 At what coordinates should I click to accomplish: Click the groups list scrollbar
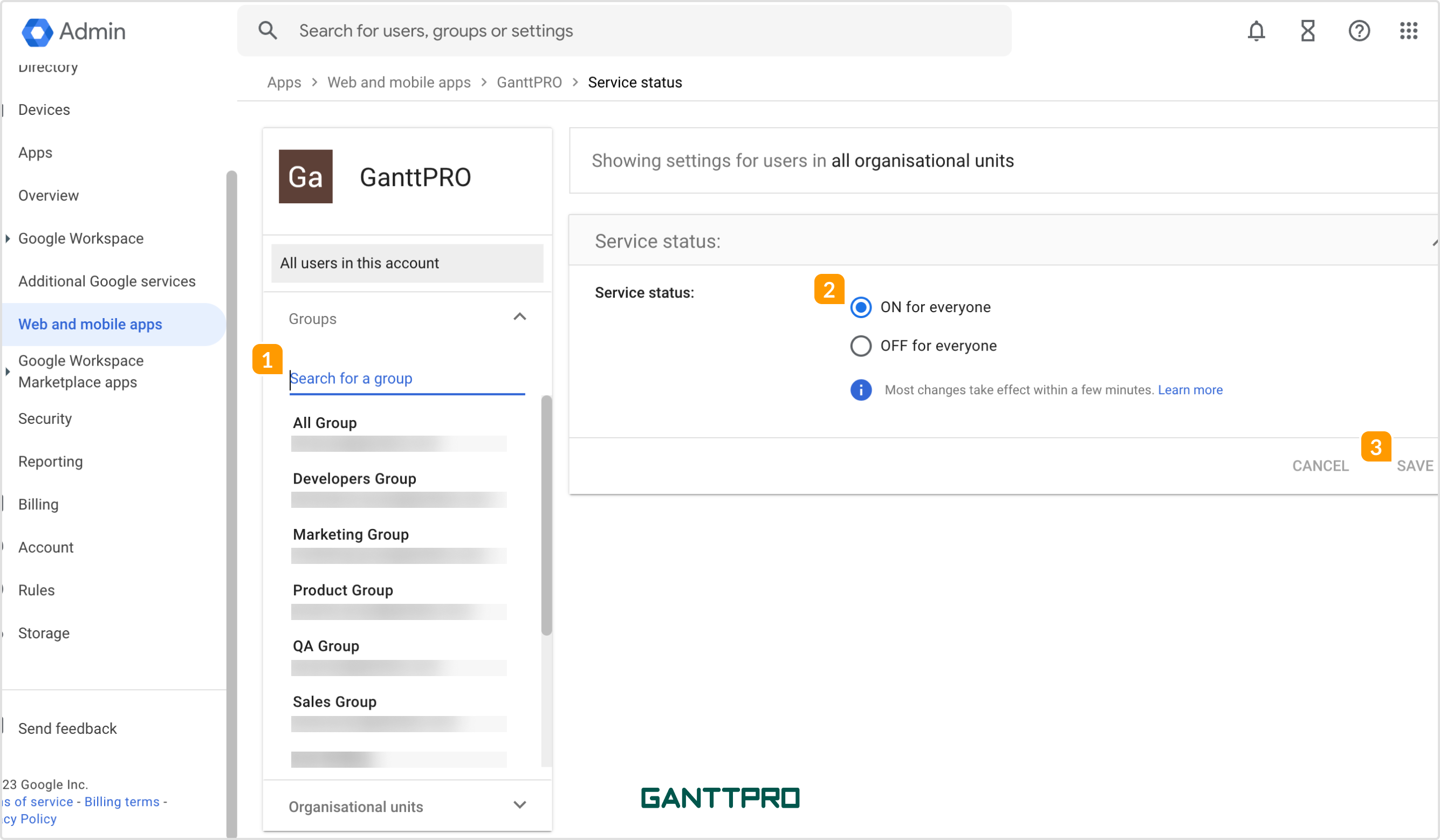[x=546, y=515]
